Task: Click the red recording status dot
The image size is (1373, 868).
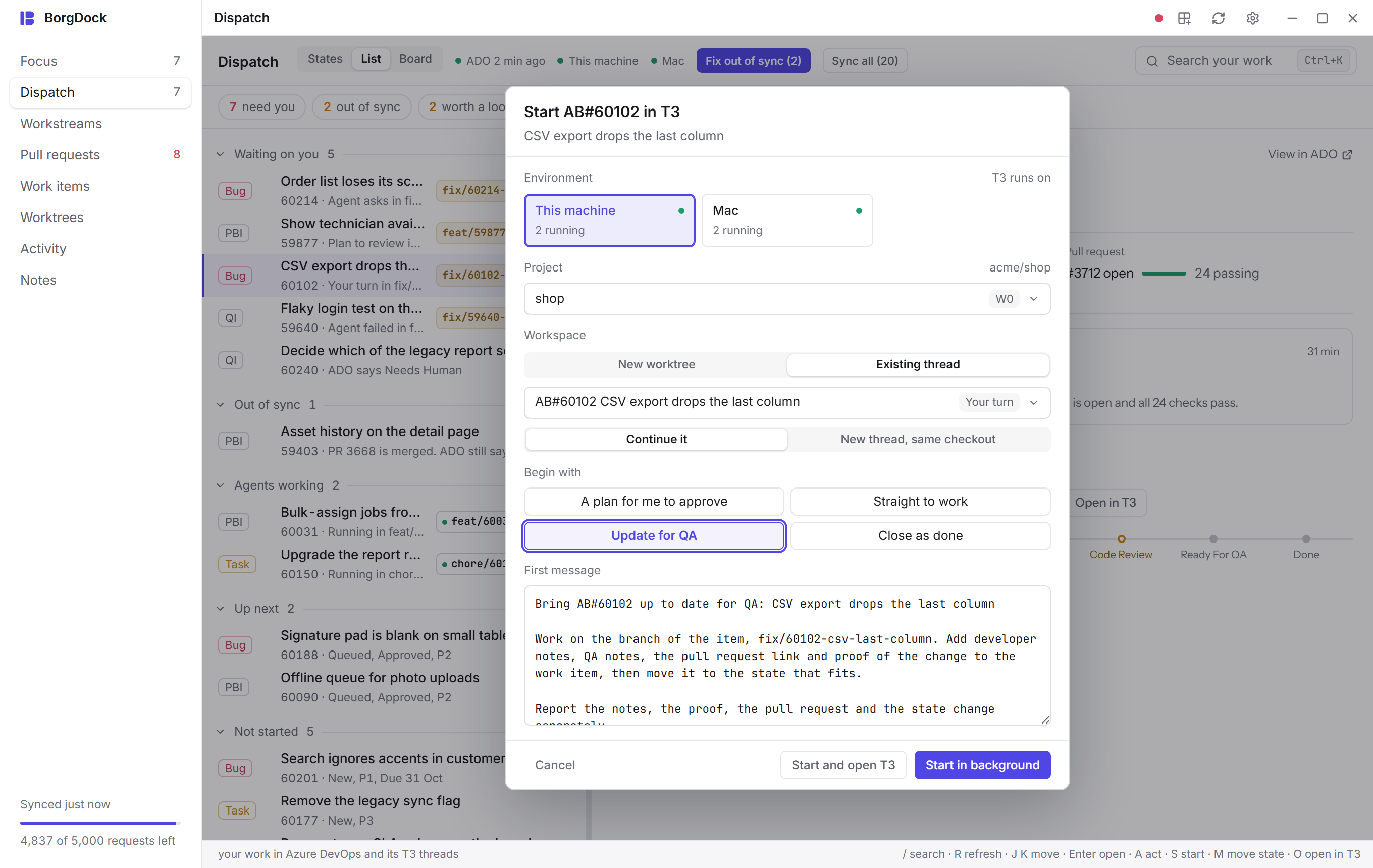Action: point(1158,18)
